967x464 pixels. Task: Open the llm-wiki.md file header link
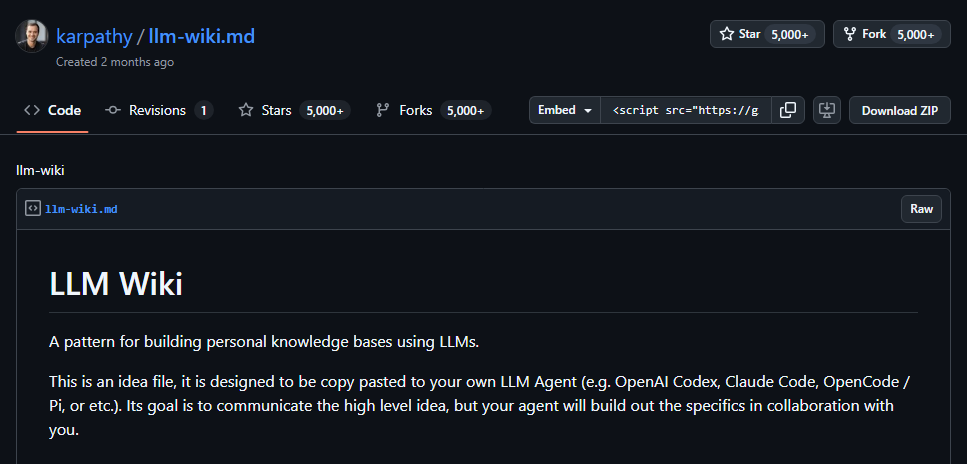click(x=81, y=209)
